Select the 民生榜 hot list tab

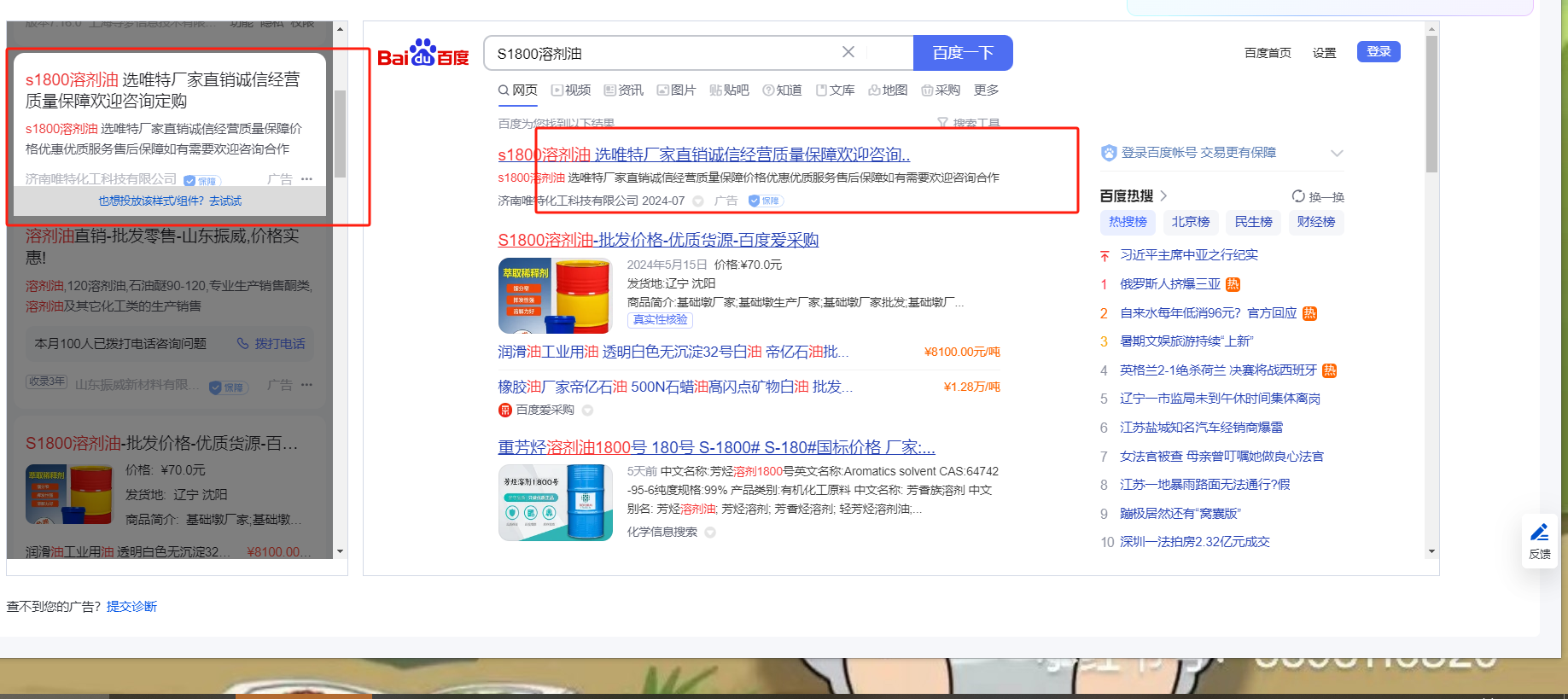1253,222
